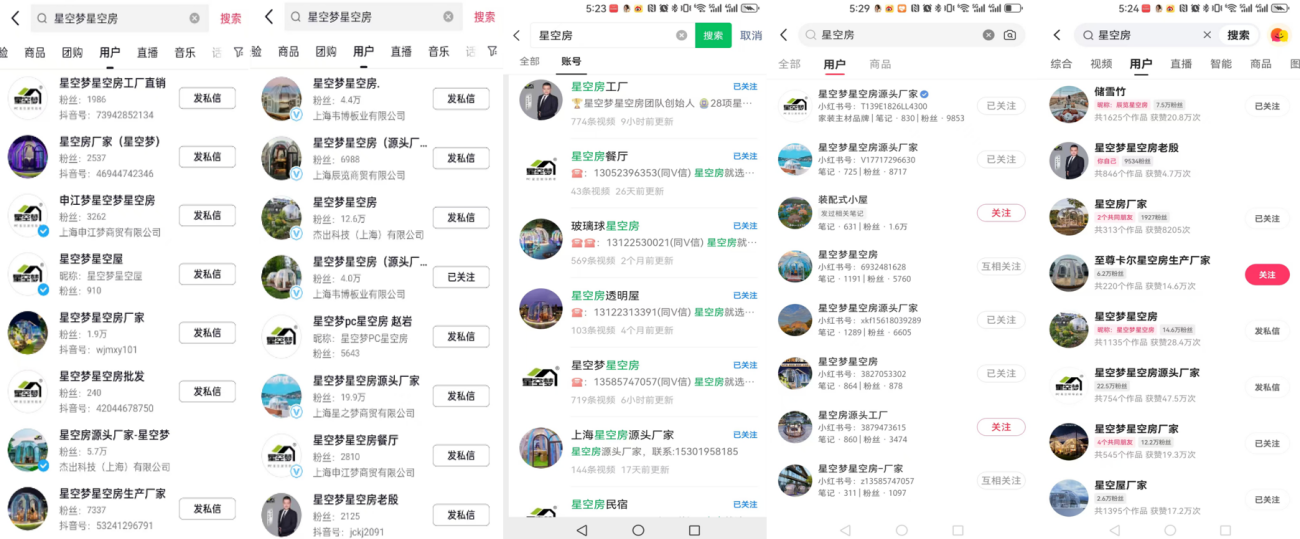Tap back arrow in the leftmost Douyin screen
The width and height of the screenshot is (1300, 539).
coord(15,18)
